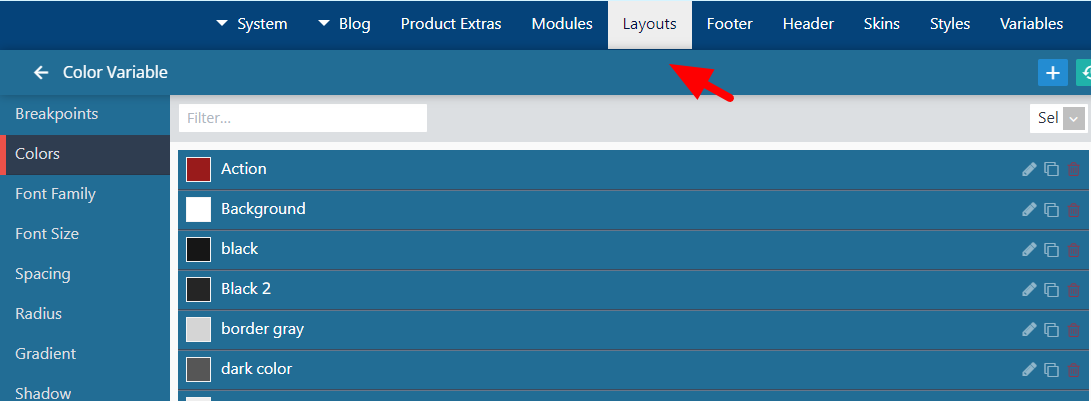The width and height of the screenshot is (1091, 401).
Task: Open the Modules tab
Action: pos(562,24)
